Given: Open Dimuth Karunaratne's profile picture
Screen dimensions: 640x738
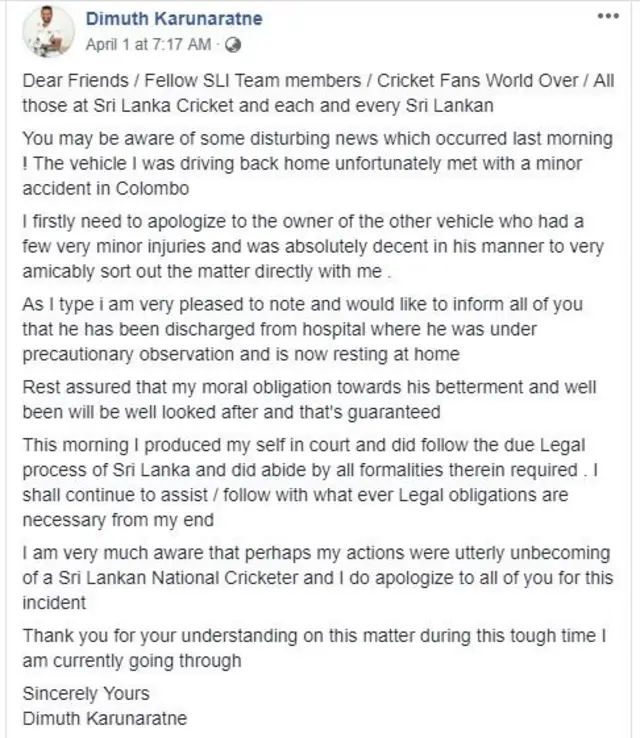Looking at the screenshot, I should [48, 31].
